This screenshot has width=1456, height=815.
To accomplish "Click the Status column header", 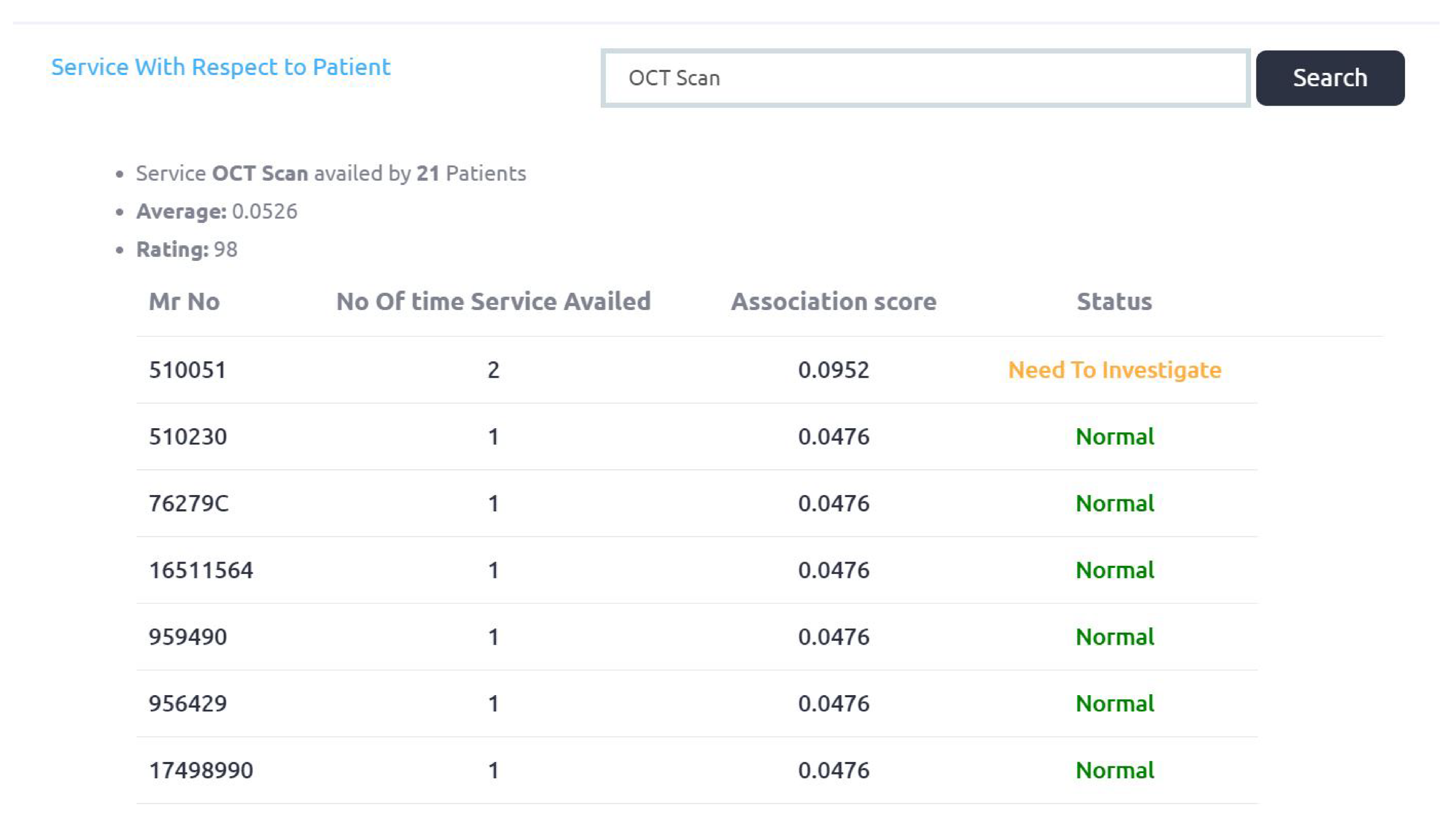I will tap(1114, 302).
